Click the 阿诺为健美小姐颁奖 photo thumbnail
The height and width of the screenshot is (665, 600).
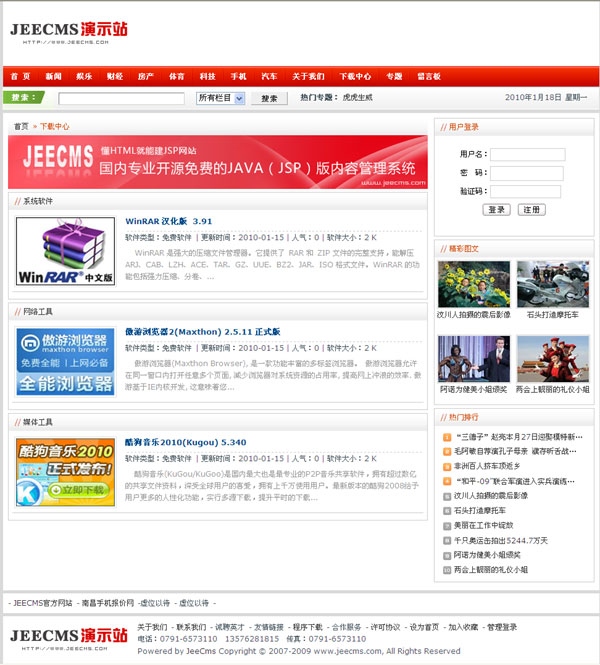coord(474,359)
